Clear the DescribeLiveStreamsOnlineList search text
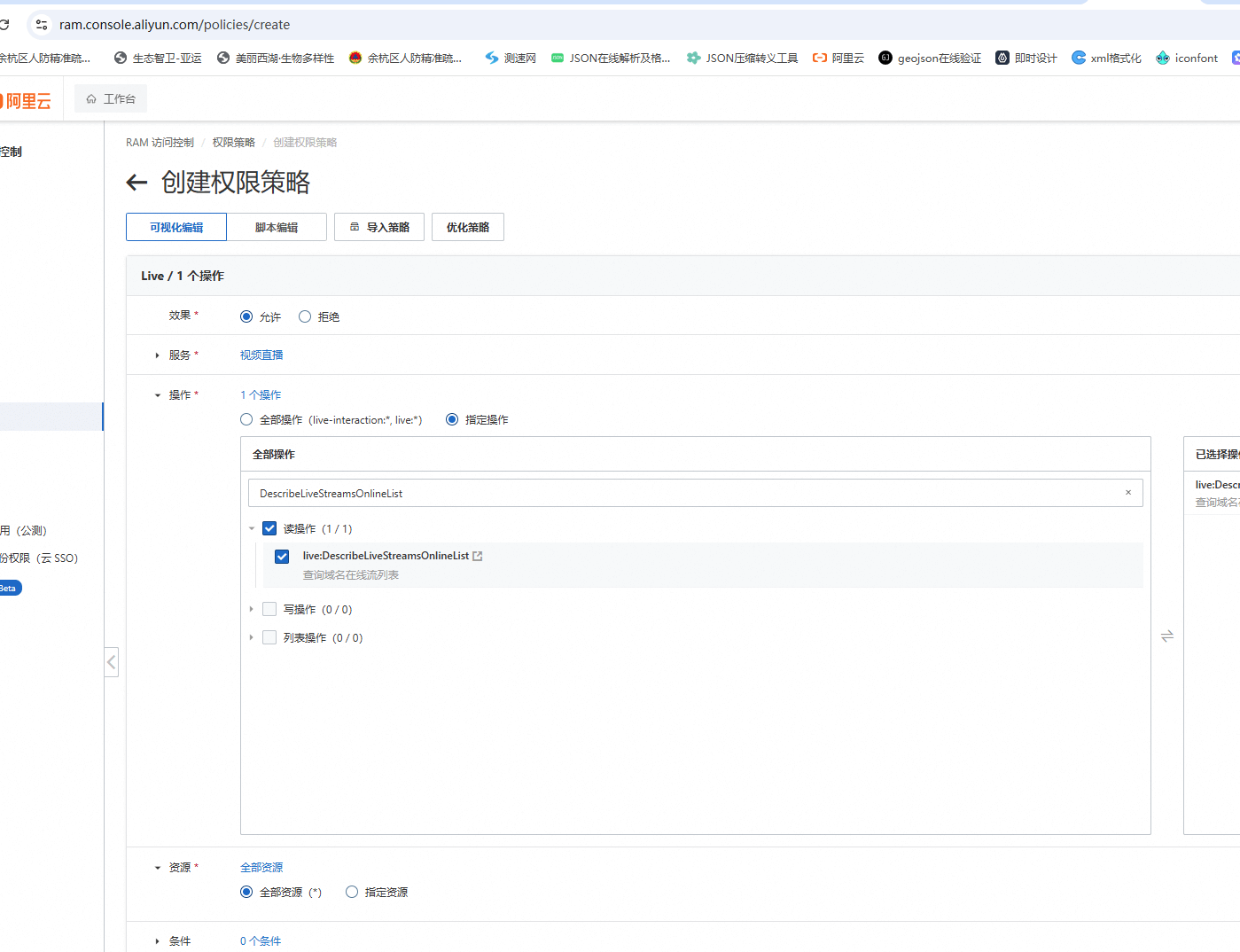The width and height of the screenshot is (1240, 952). point(1127,493)
